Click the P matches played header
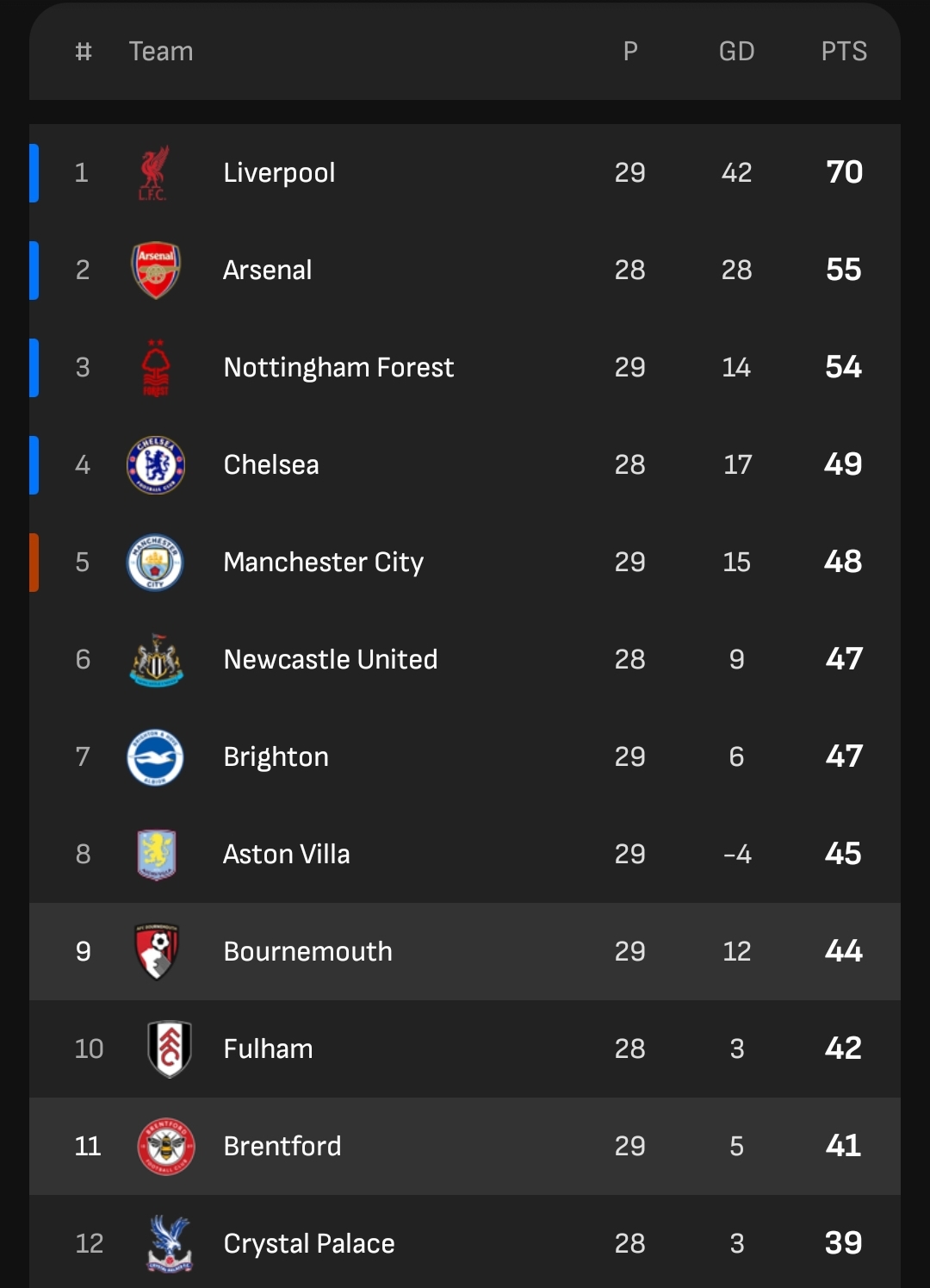930x1288 pixels. click(x=630, y=52)
